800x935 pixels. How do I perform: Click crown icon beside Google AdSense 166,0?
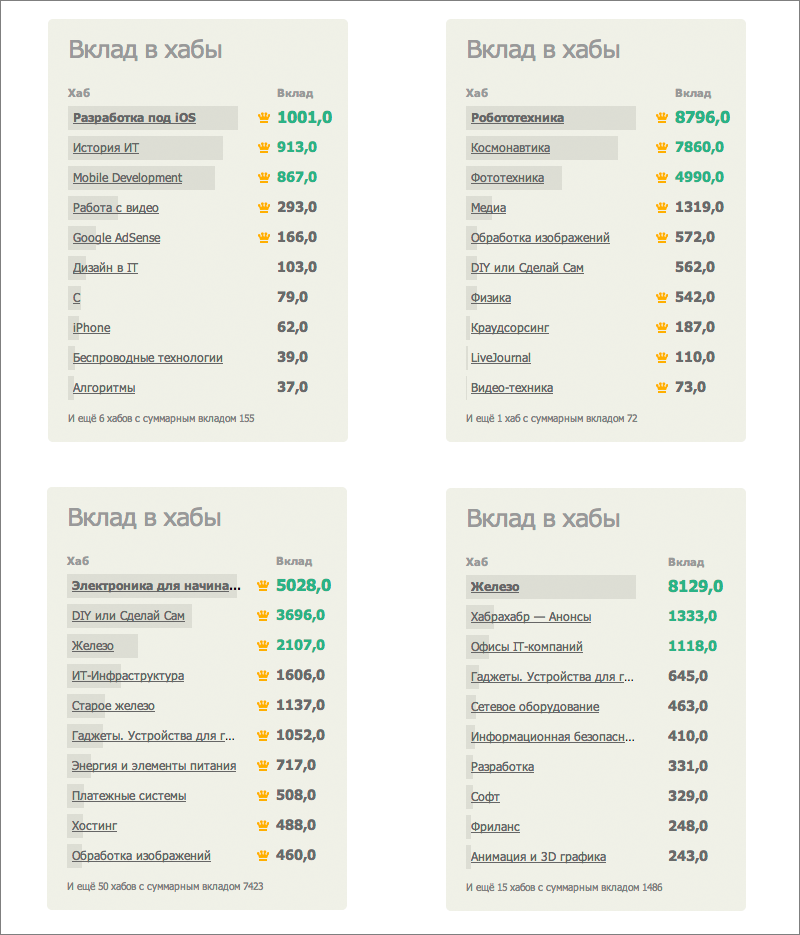pyautogui.click(x=264, y=238)
